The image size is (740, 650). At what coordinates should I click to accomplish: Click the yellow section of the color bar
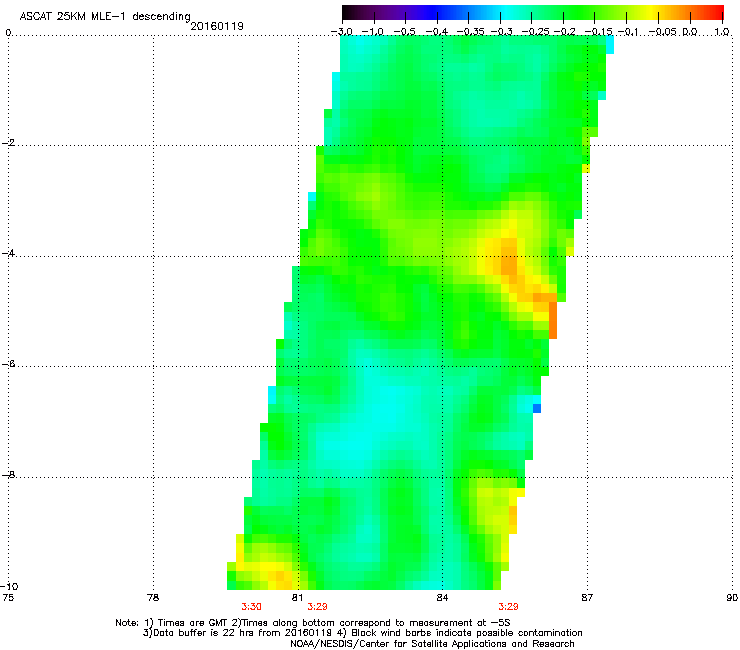[x=653, y=12]
